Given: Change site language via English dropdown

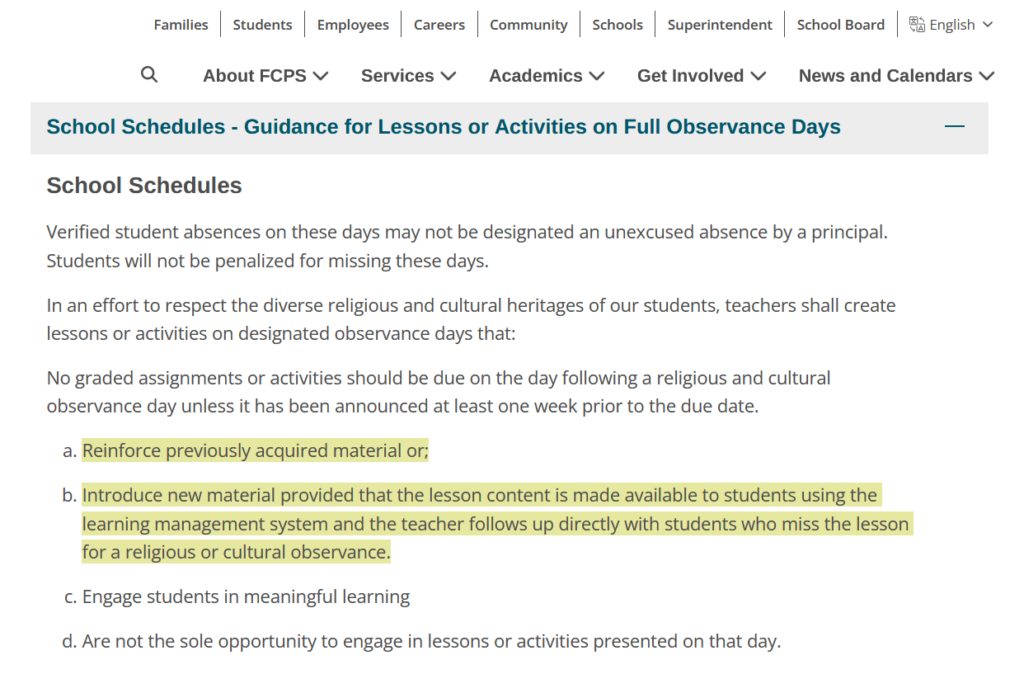Looking at the screenshot, I should 948,24.
